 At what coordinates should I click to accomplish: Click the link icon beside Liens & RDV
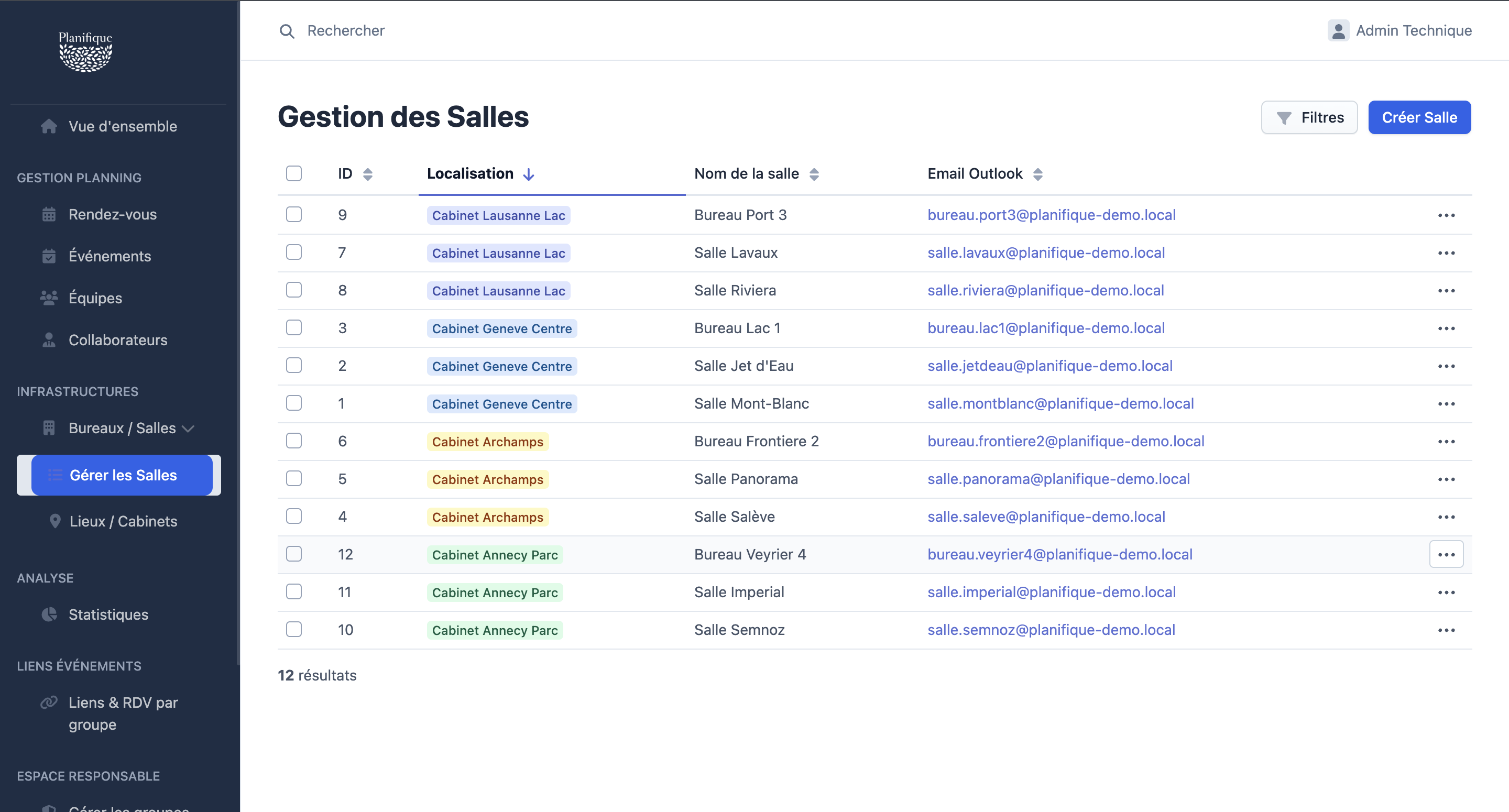point(49,702)
